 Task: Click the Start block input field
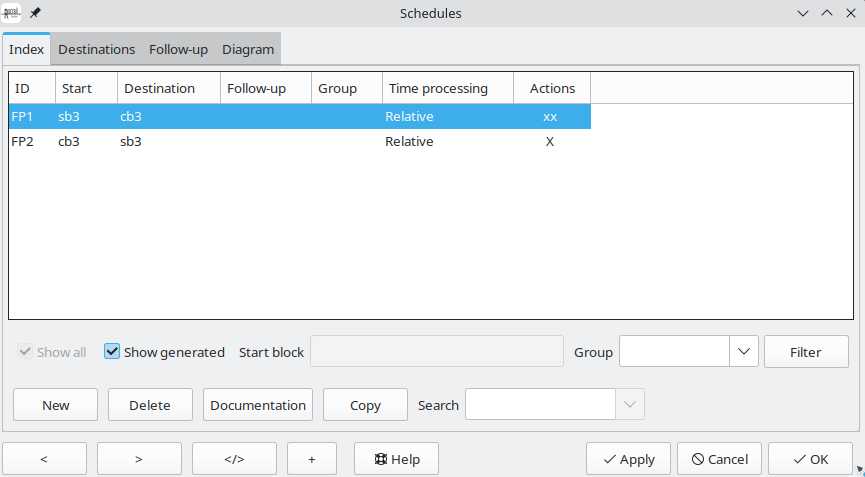pyautogui.click(x=437, y=352)
